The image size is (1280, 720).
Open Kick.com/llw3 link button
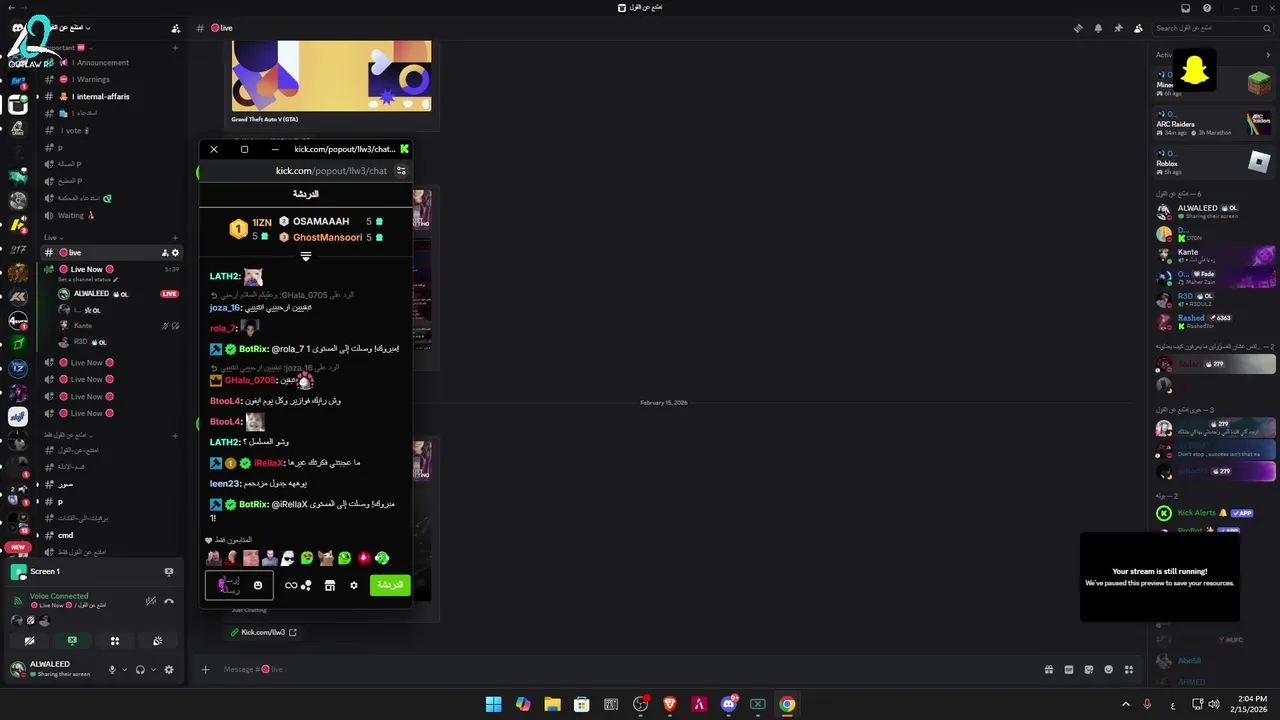[263, 632]
